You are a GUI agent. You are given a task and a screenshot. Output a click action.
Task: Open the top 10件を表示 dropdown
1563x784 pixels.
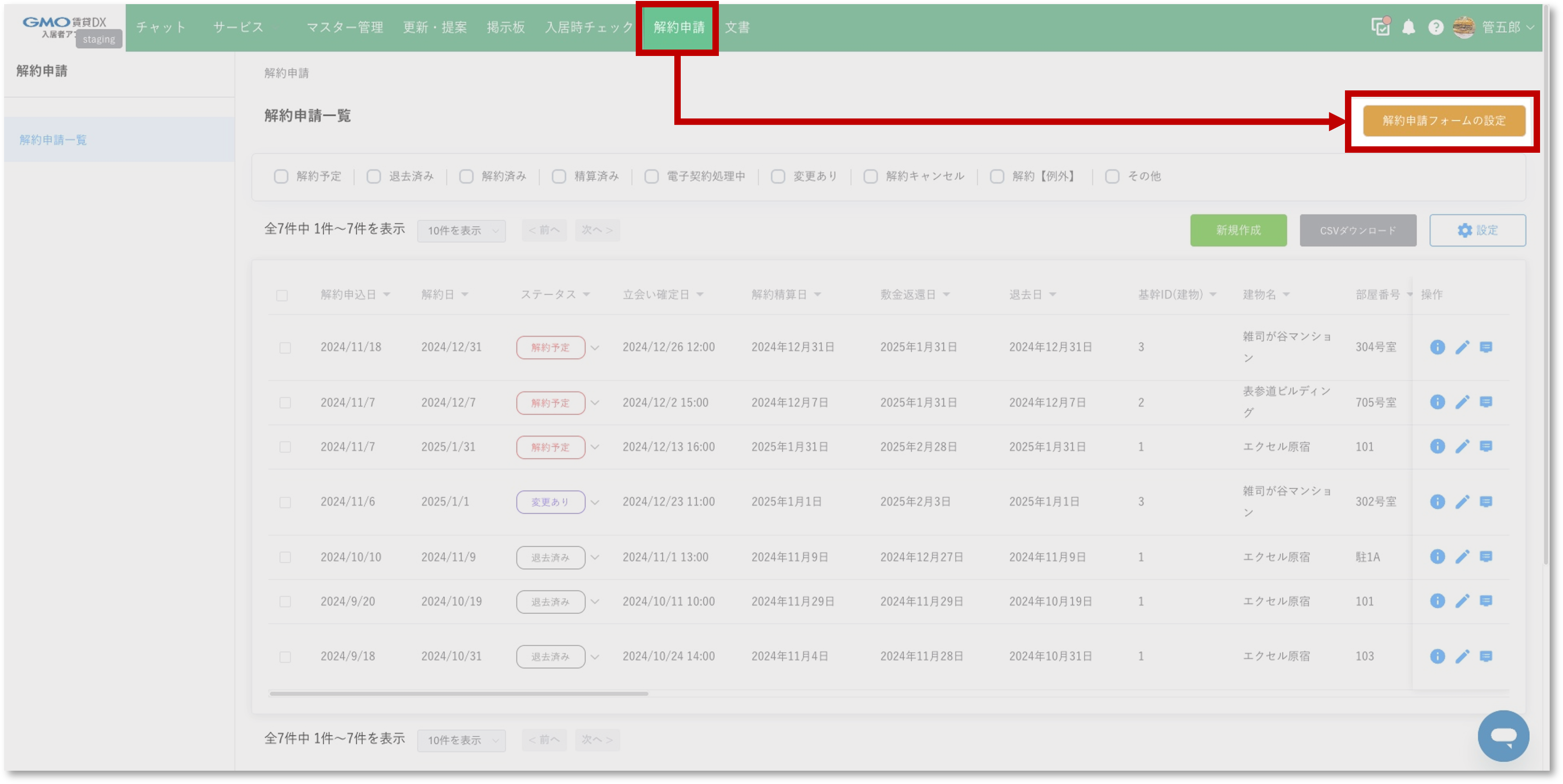point(461,230)
